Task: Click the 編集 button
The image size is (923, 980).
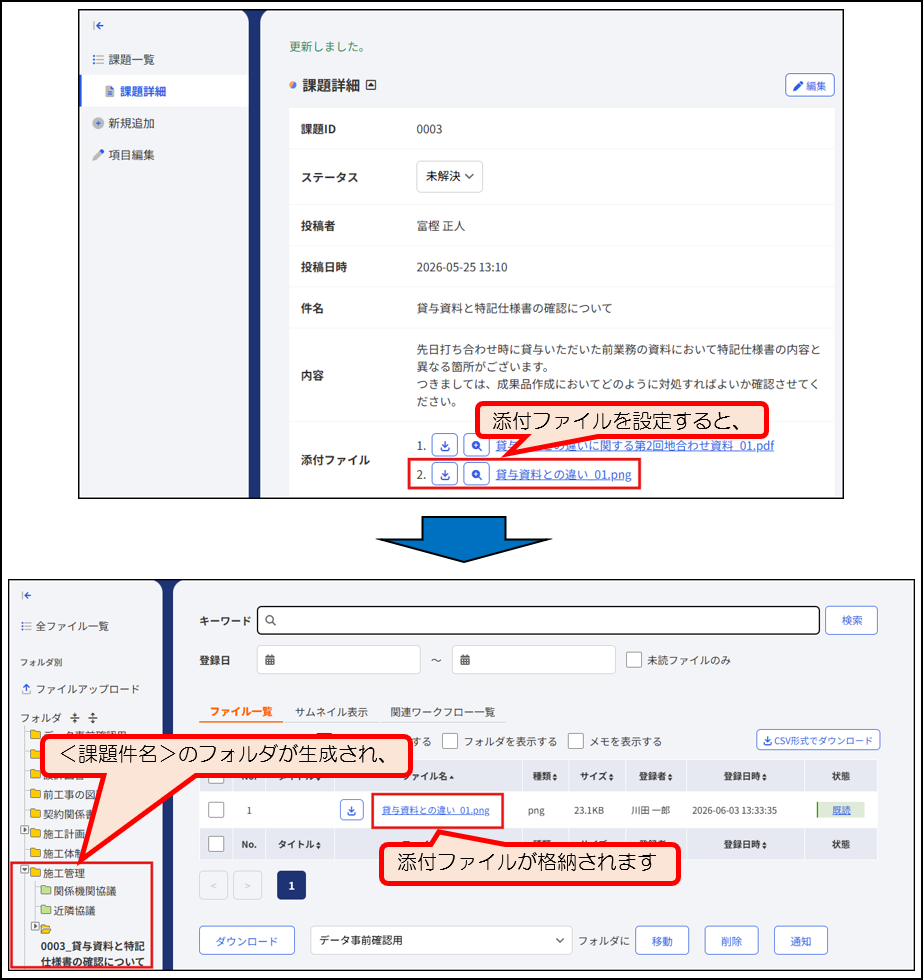Action: (809, 86)
